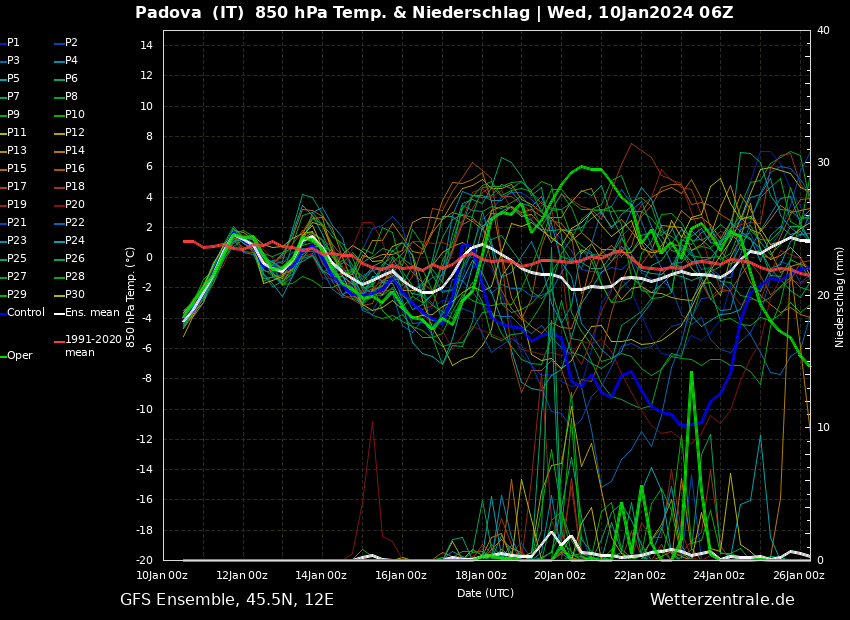Click the -20 temperature axis tick label

pyautogui.click(x=145, y=560)
